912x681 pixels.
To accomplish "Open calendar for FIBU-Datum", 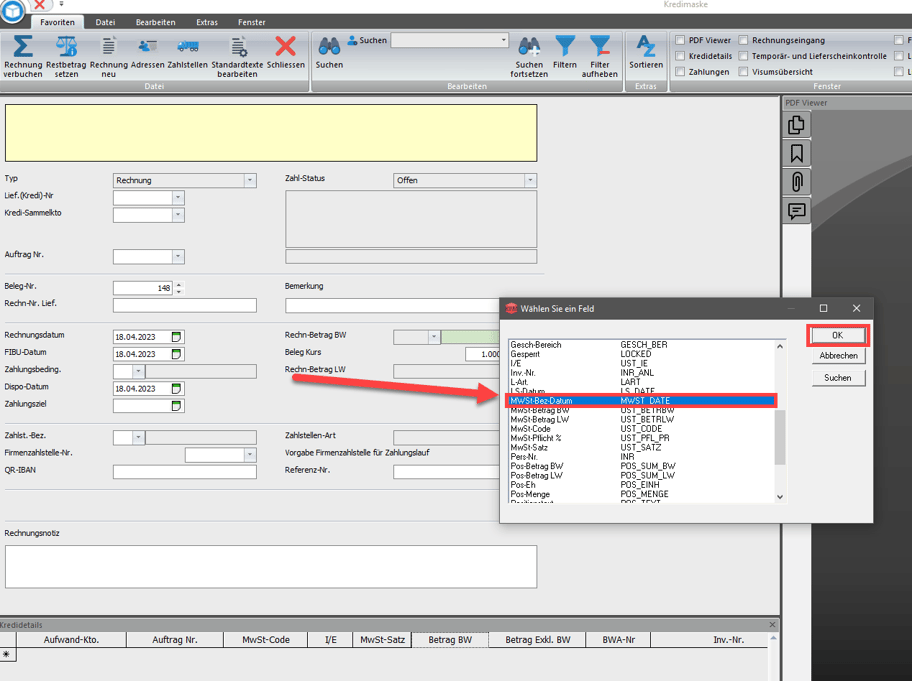I will 176,354.
